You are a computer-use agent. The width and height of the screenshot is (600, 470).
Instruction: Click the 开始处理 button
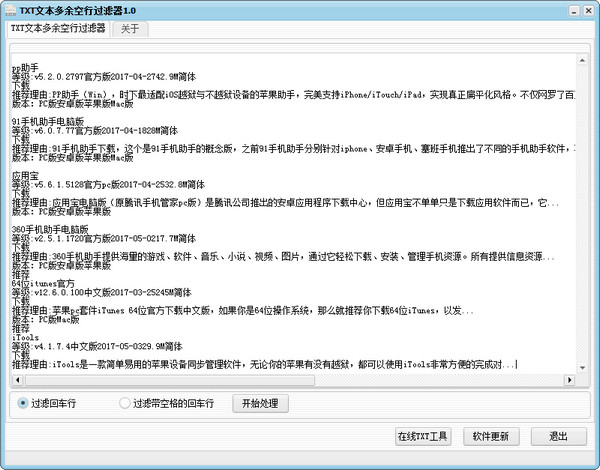[260, 403]
